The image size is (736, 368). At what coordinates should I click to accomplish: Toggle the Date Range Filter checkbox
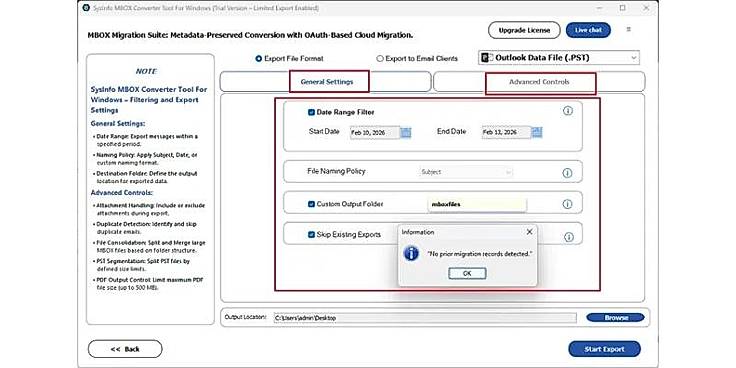point(311,113)
